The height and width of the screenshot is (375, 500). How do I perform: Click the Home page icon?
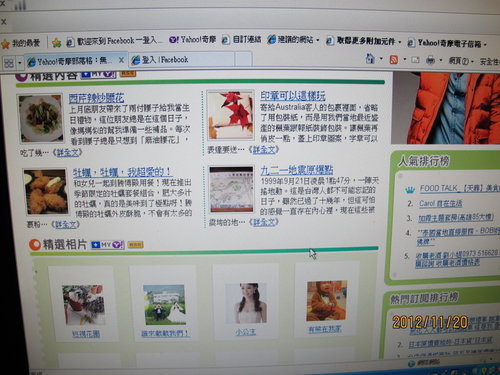(x=370, y=59)
